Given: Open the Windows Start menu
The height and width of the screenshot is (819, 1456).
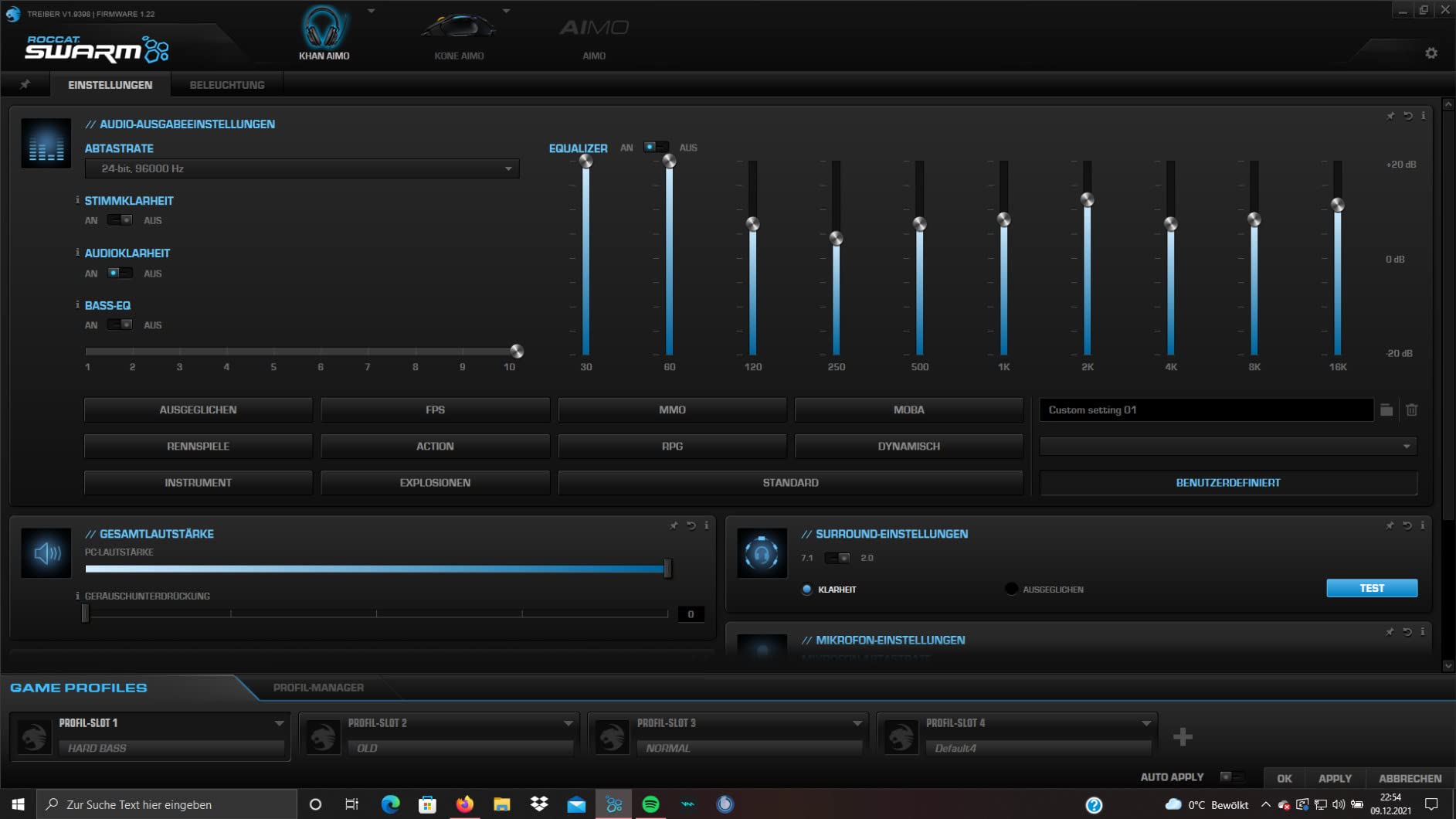Looking at the screenshot, I should point(18,804).
